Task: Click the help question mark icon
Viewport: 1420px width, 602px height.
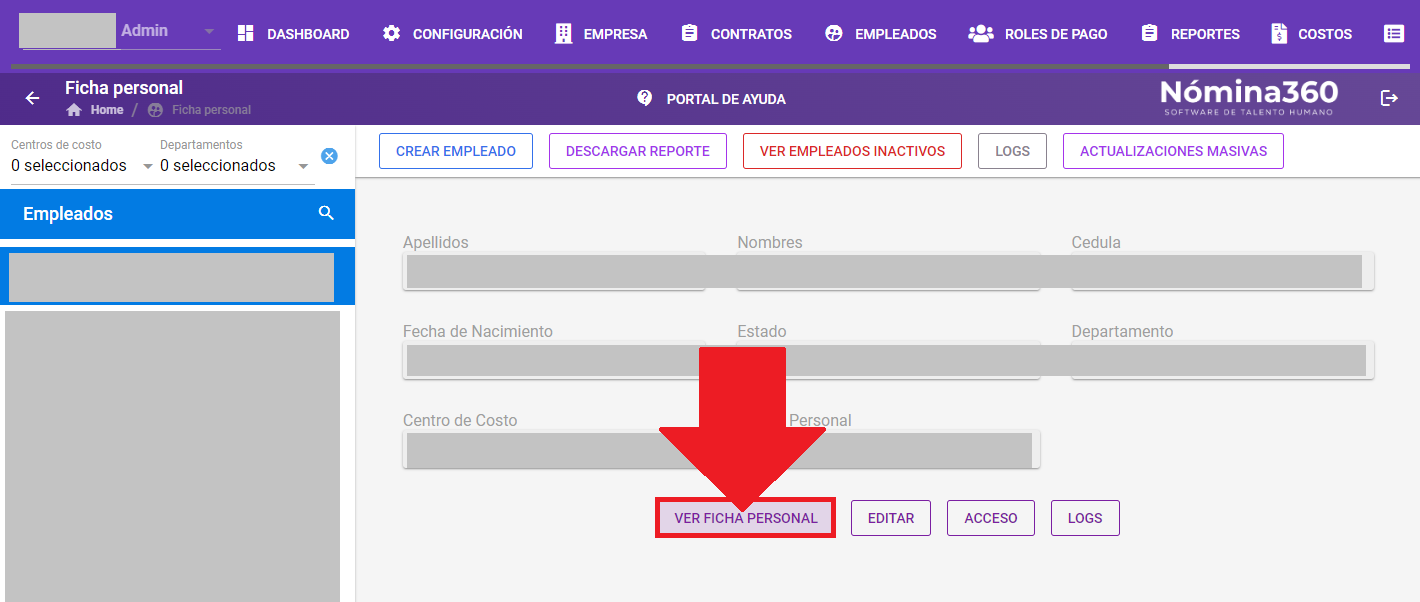Action: [645, 98]
